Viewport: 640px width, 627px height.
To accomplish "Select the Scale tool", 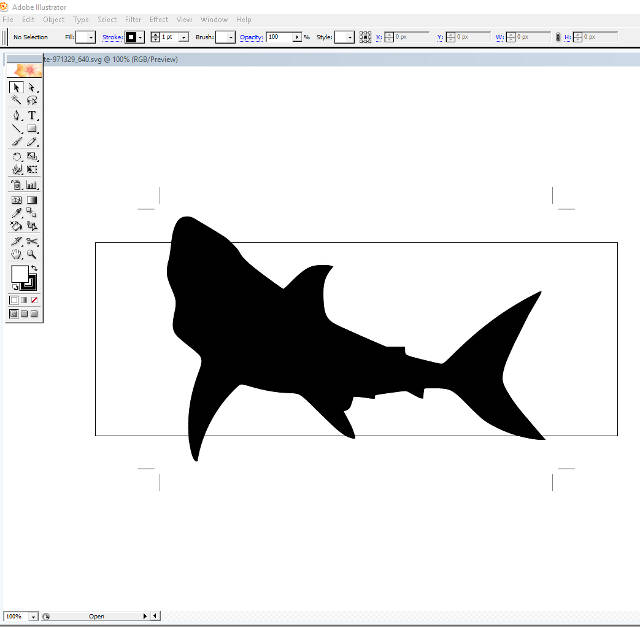I will (32, 156).
